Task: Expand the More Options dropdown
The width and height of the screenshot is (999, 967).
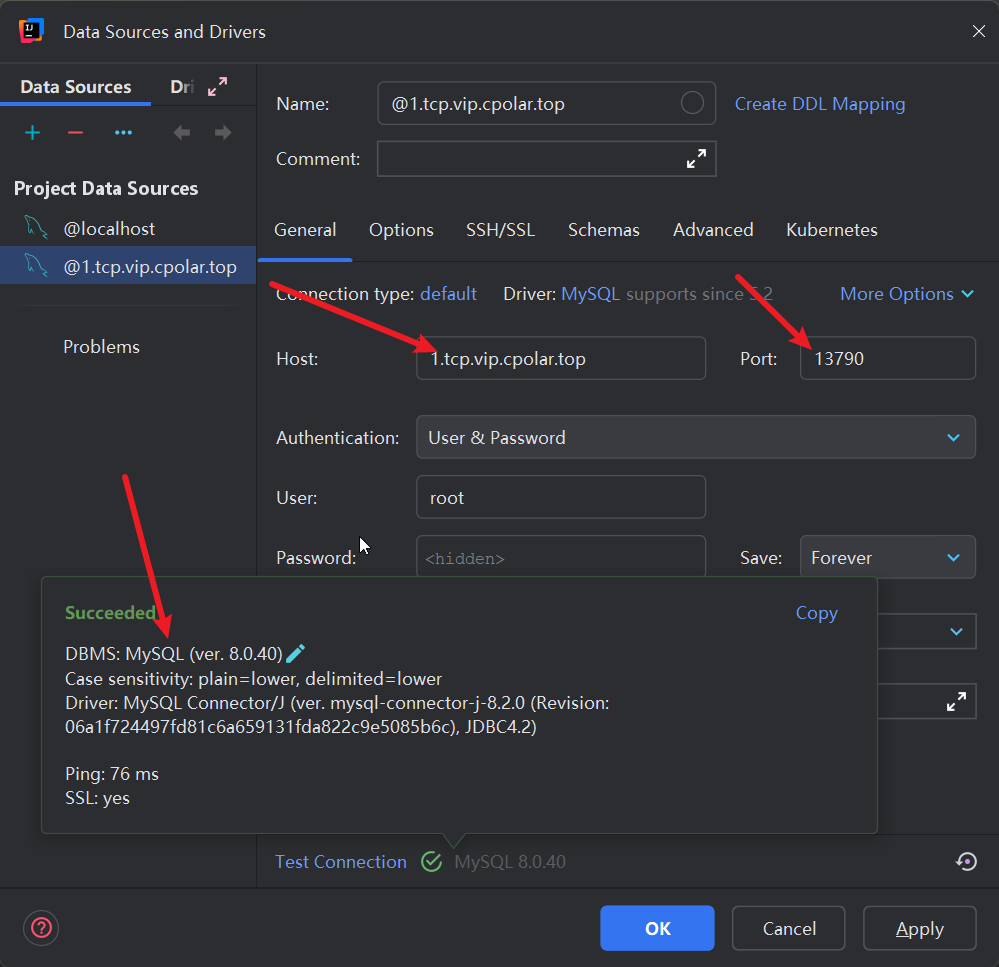Action: click(x=907, y=294)
